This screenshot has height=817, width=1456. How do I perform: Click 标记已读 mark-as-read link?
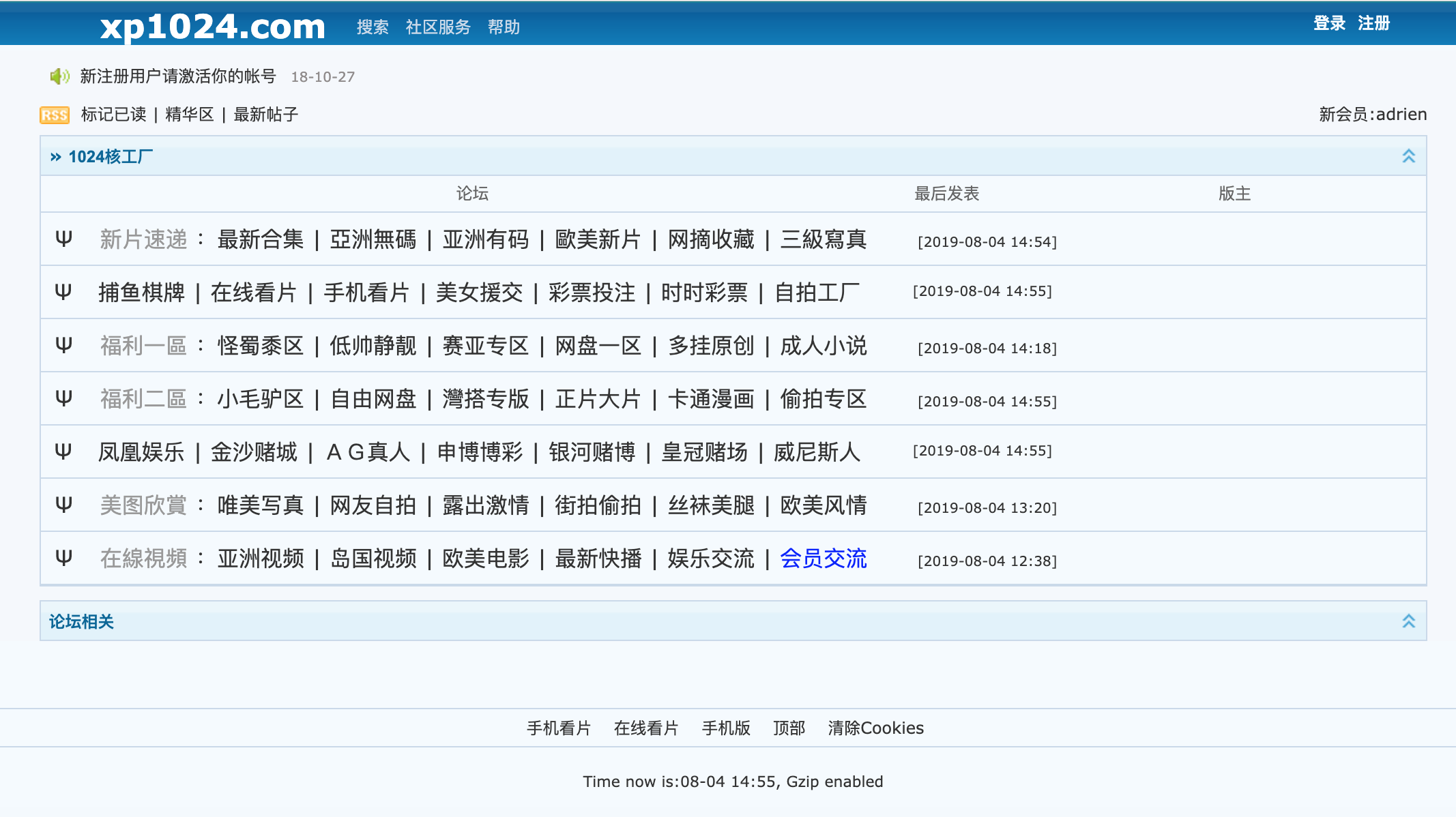(x=113, y=115)
